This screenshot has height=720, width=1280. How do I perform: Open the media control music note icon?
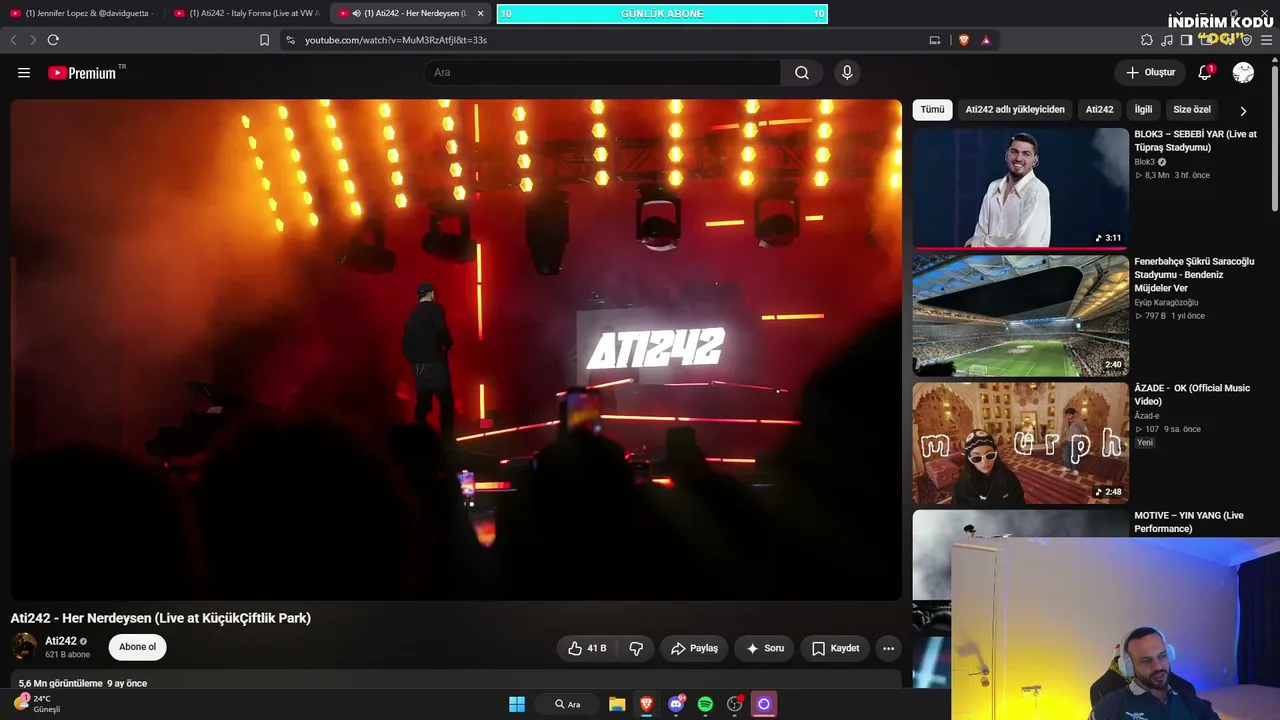(1167, 40)
